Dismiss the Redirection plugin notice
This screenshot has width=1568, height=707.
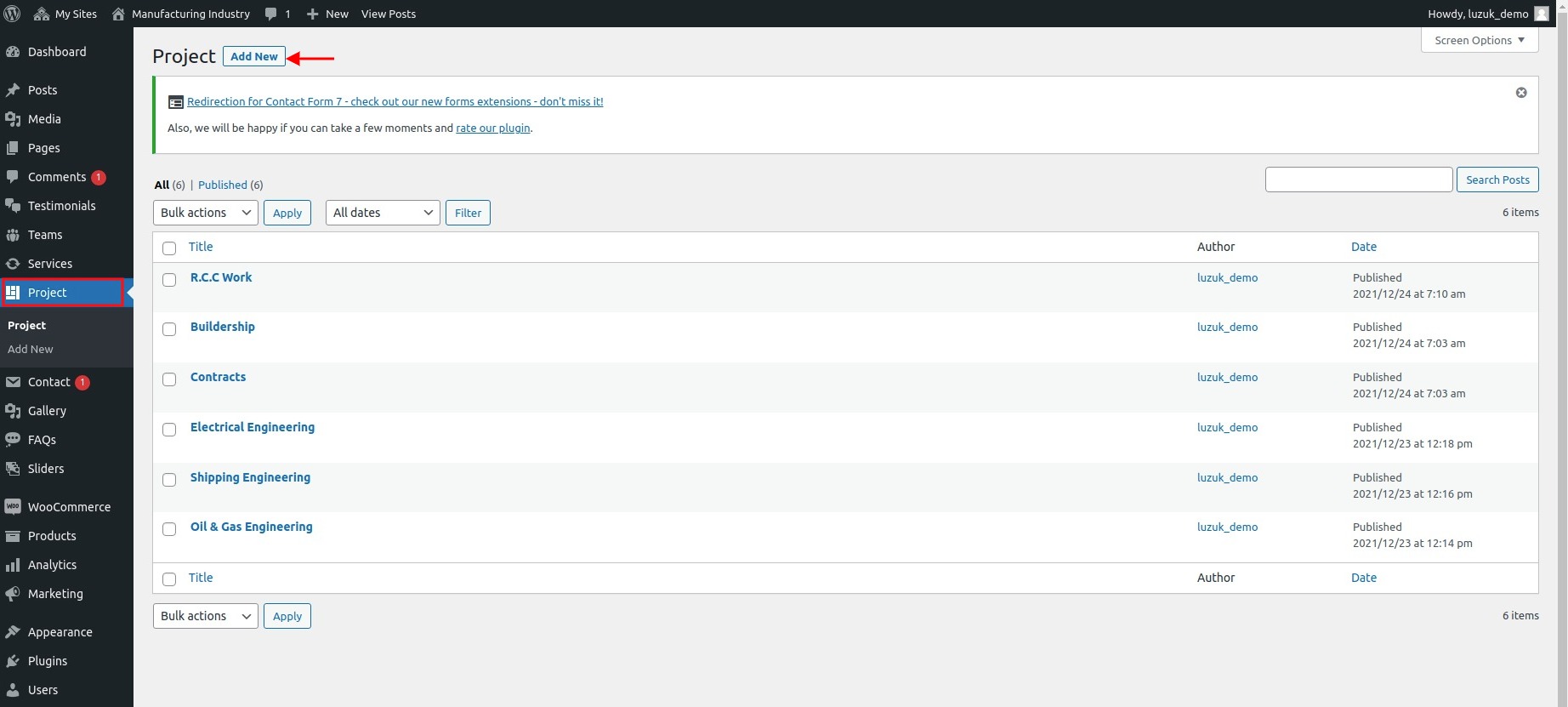pyautogui.click(x=1521, y=93)
